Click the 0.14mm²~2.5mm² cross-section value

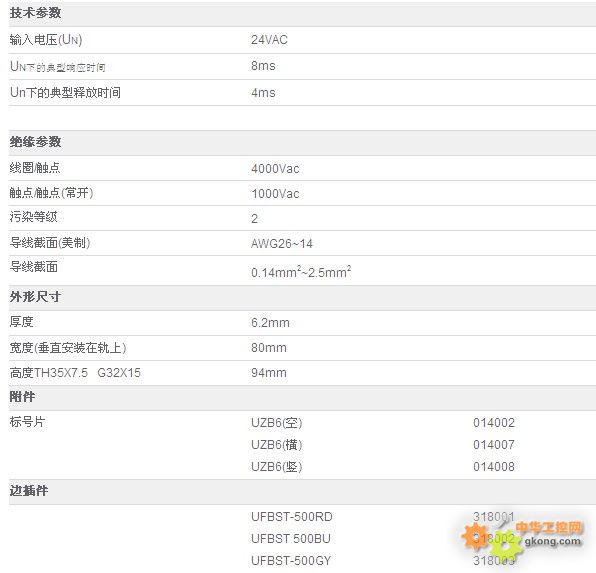coord(301,271)
